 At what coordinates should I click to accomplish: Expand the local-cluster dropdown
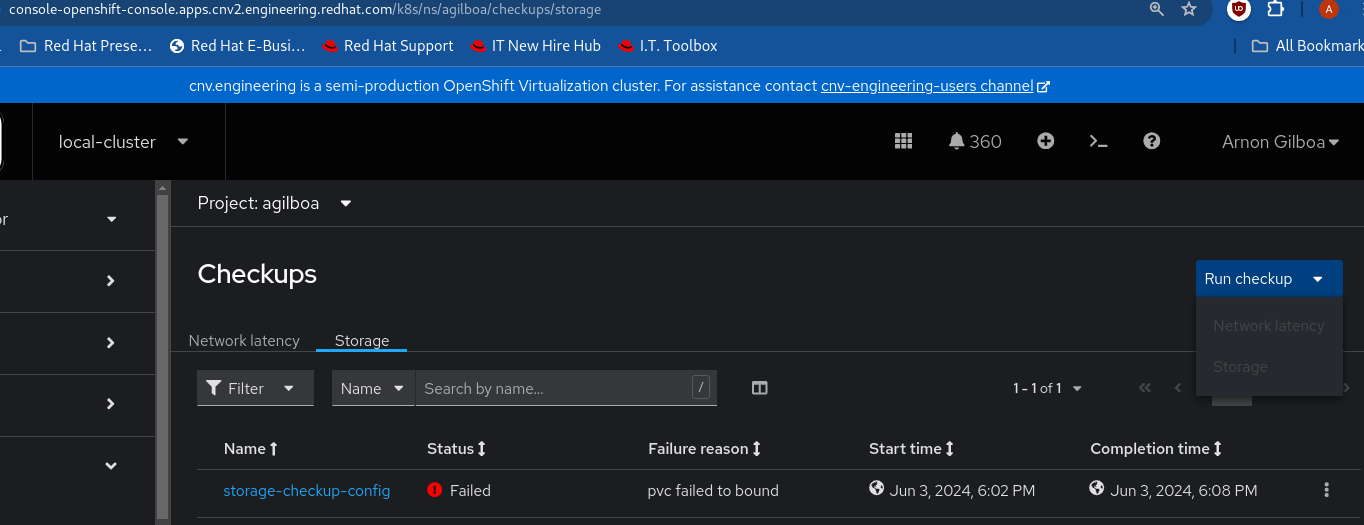click(124, 142)
